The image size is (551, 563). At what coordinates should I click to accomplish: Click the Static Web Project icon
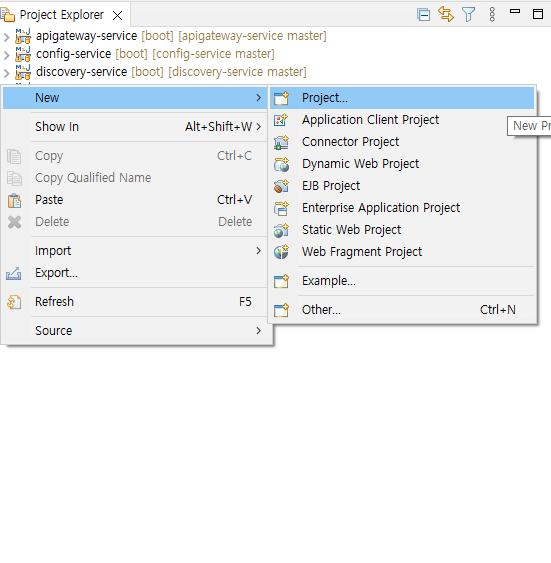(281, 230)
